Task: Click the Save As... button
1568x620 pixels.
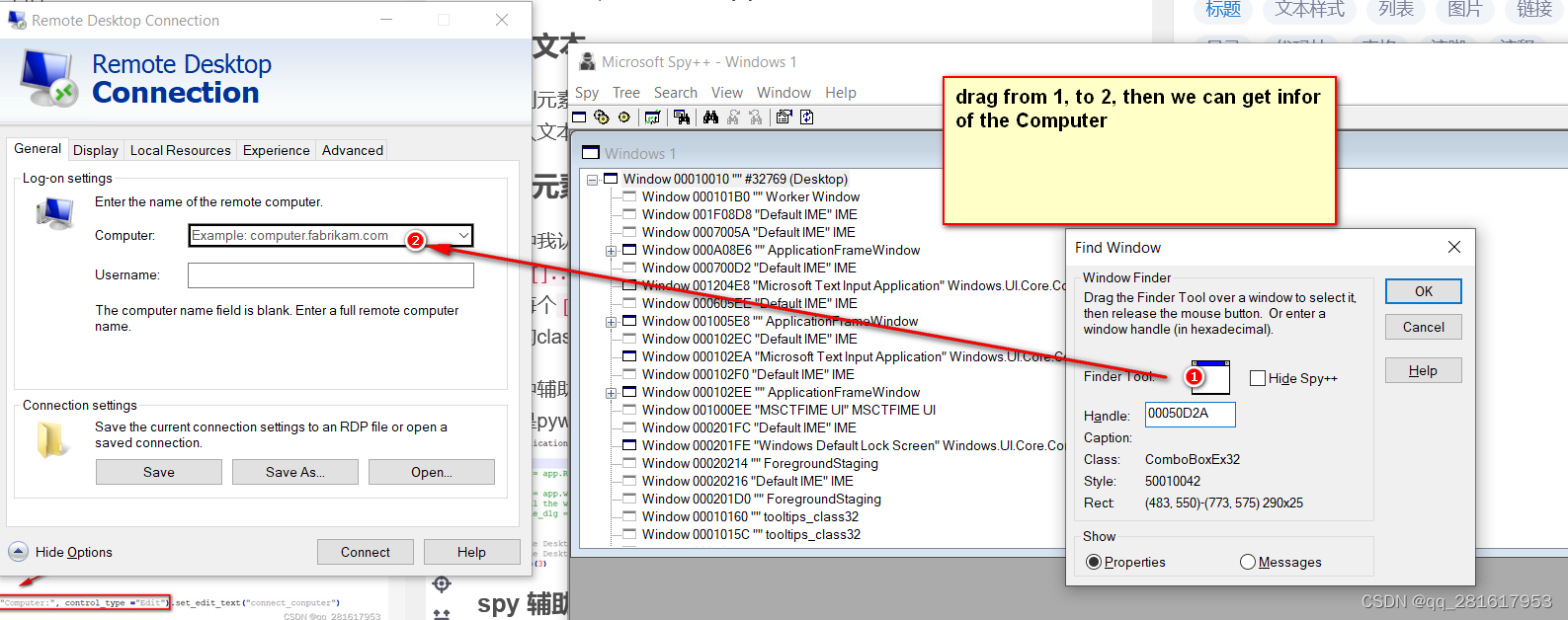Action: pos(295,472)
